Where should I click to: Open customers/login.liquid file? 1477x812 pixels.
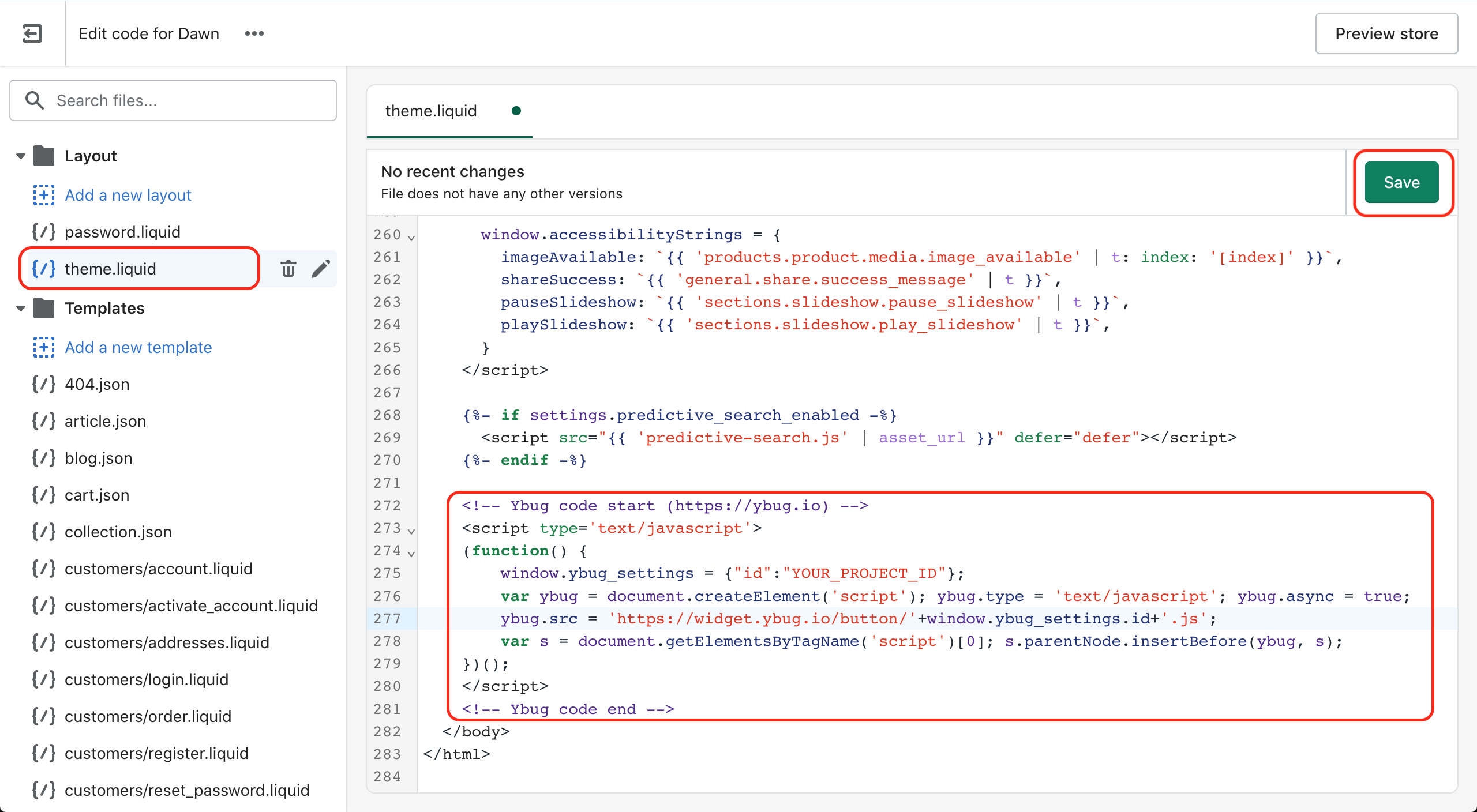(x=147, y=679)
